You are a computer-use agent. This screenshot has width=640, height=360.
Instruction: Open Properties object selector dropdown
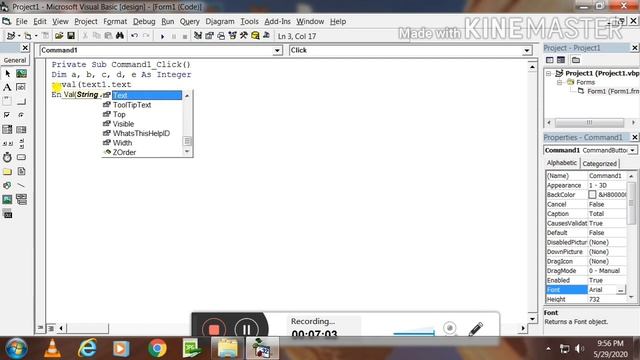(632, 150)
